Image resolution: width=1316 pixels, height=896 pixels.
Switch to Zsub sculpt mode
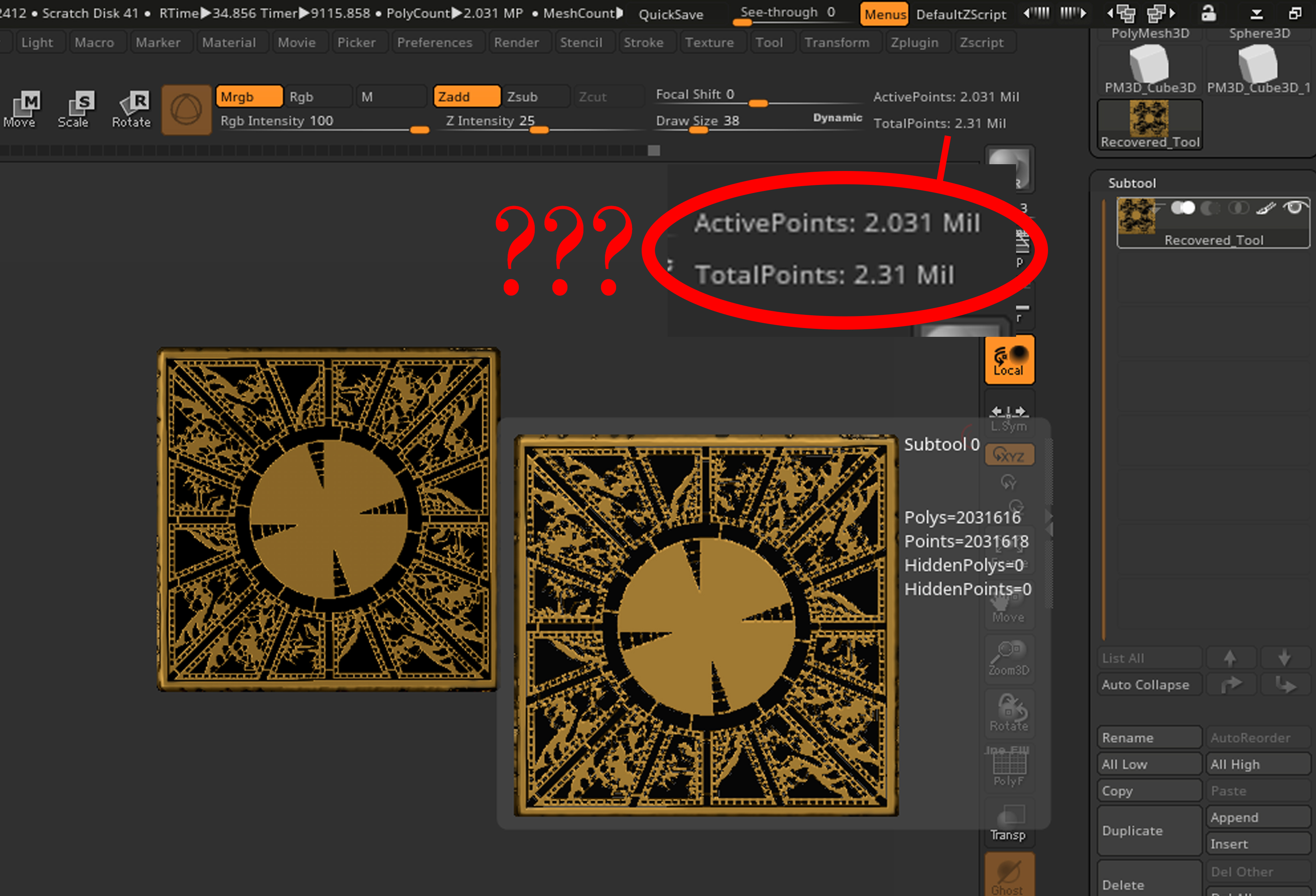pyautogui.click(x=536, y=97)
